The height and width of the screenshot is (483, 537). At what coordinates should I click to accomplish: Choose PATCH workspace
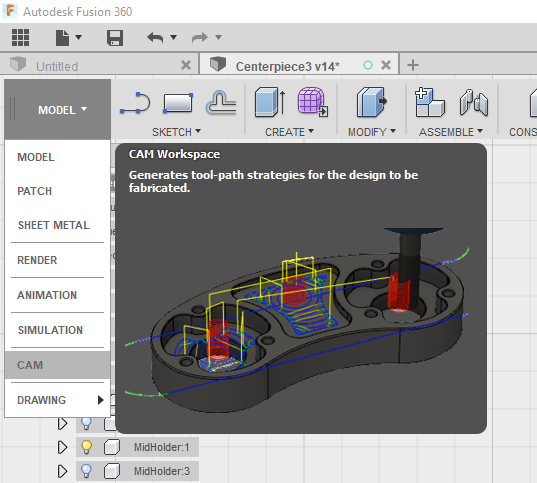[x=58, y=191]
